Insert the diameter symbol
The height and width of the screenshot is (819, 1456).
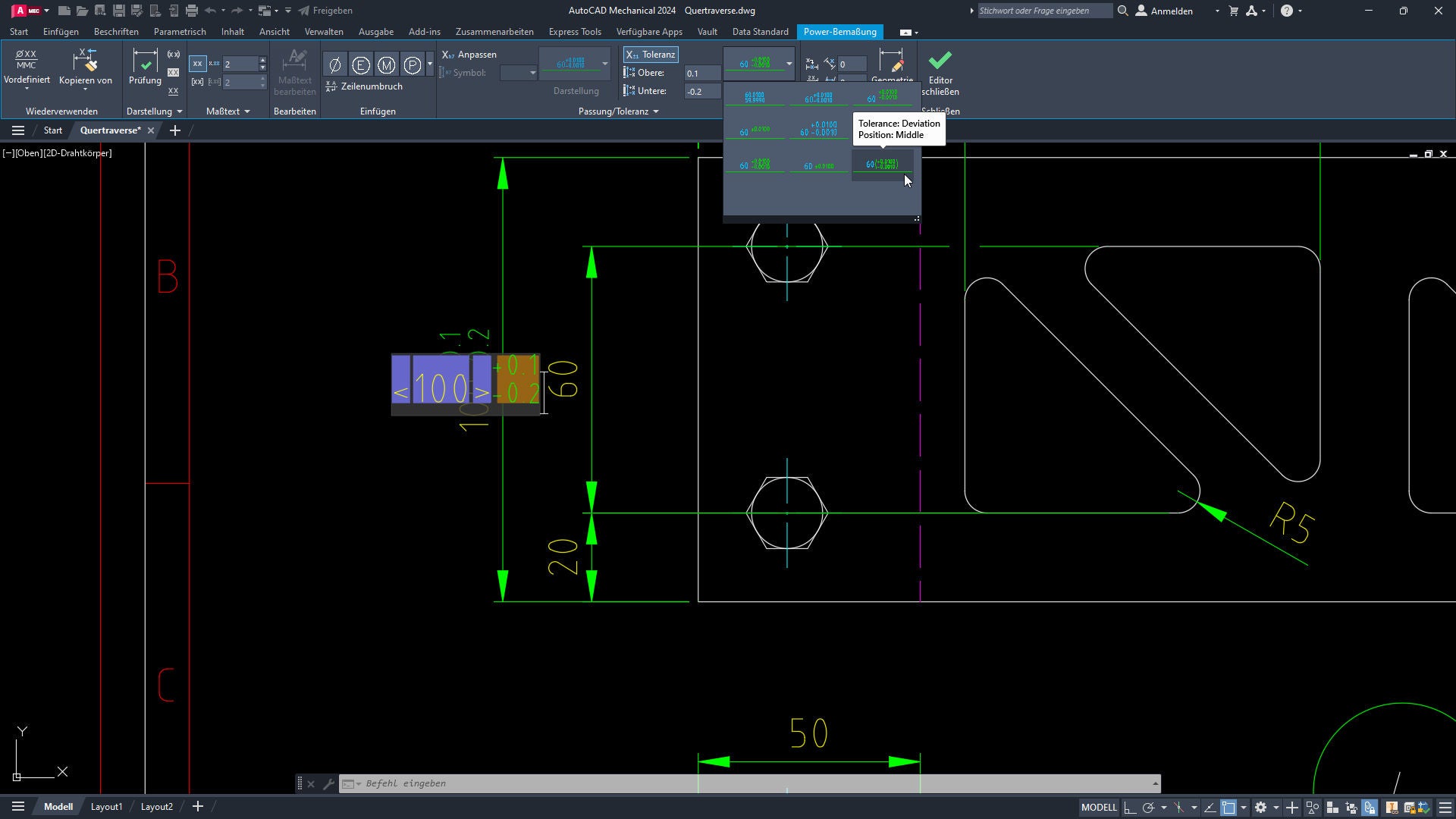[x=334, y=65]
